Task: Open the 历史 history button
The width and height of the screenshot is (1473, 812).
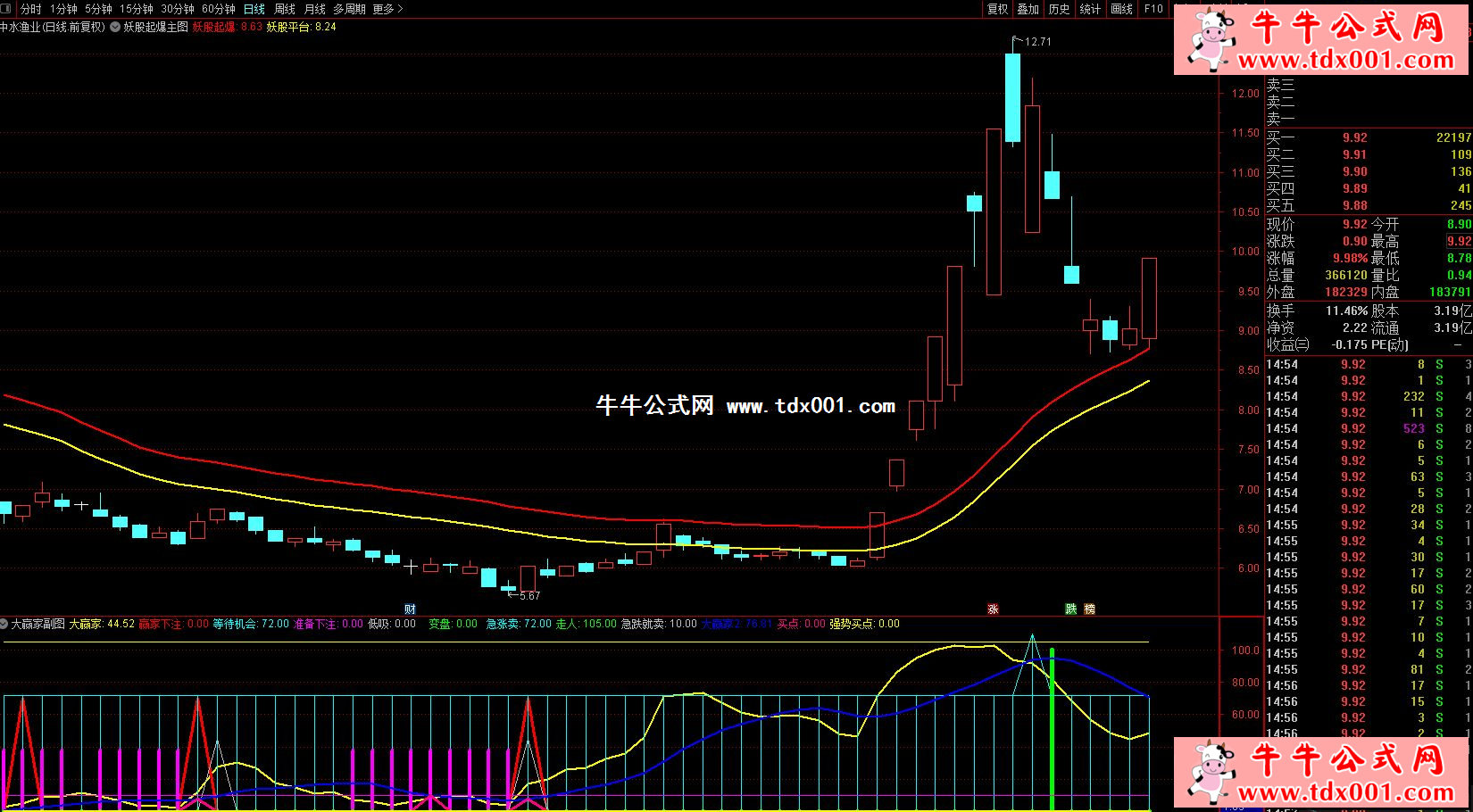Action: 1060,9
